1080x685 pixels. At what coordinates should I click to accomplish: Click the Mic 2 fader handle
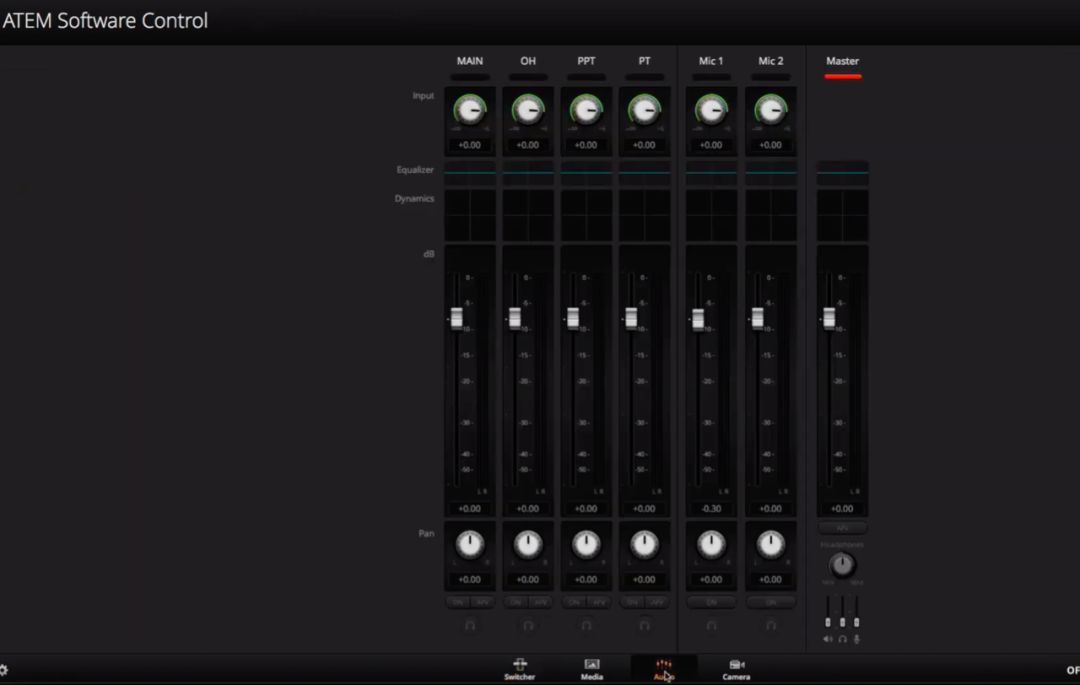[x=757, y=318]
